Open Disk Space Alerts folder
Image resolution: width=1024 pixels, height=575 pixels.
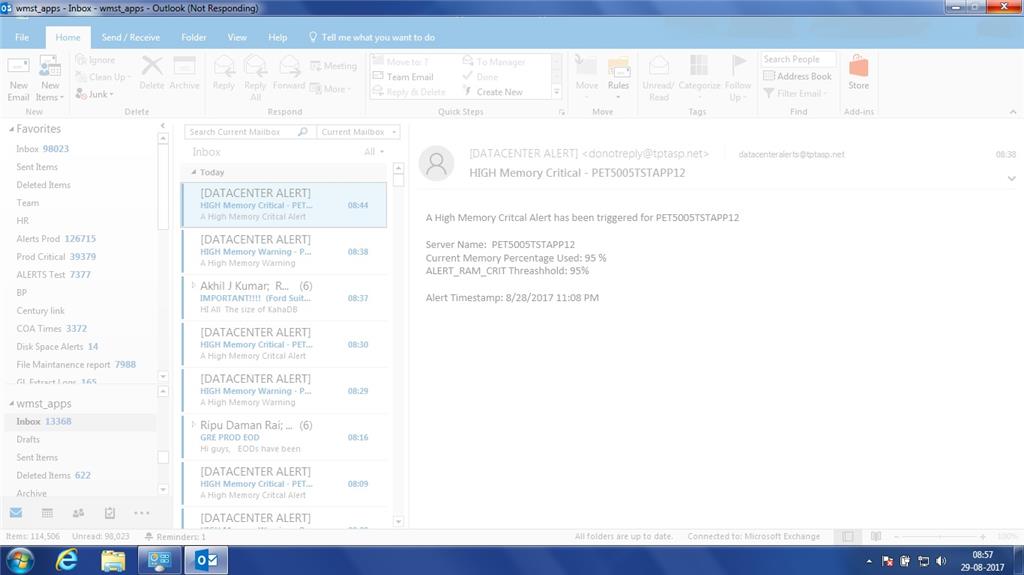(57, 346)
